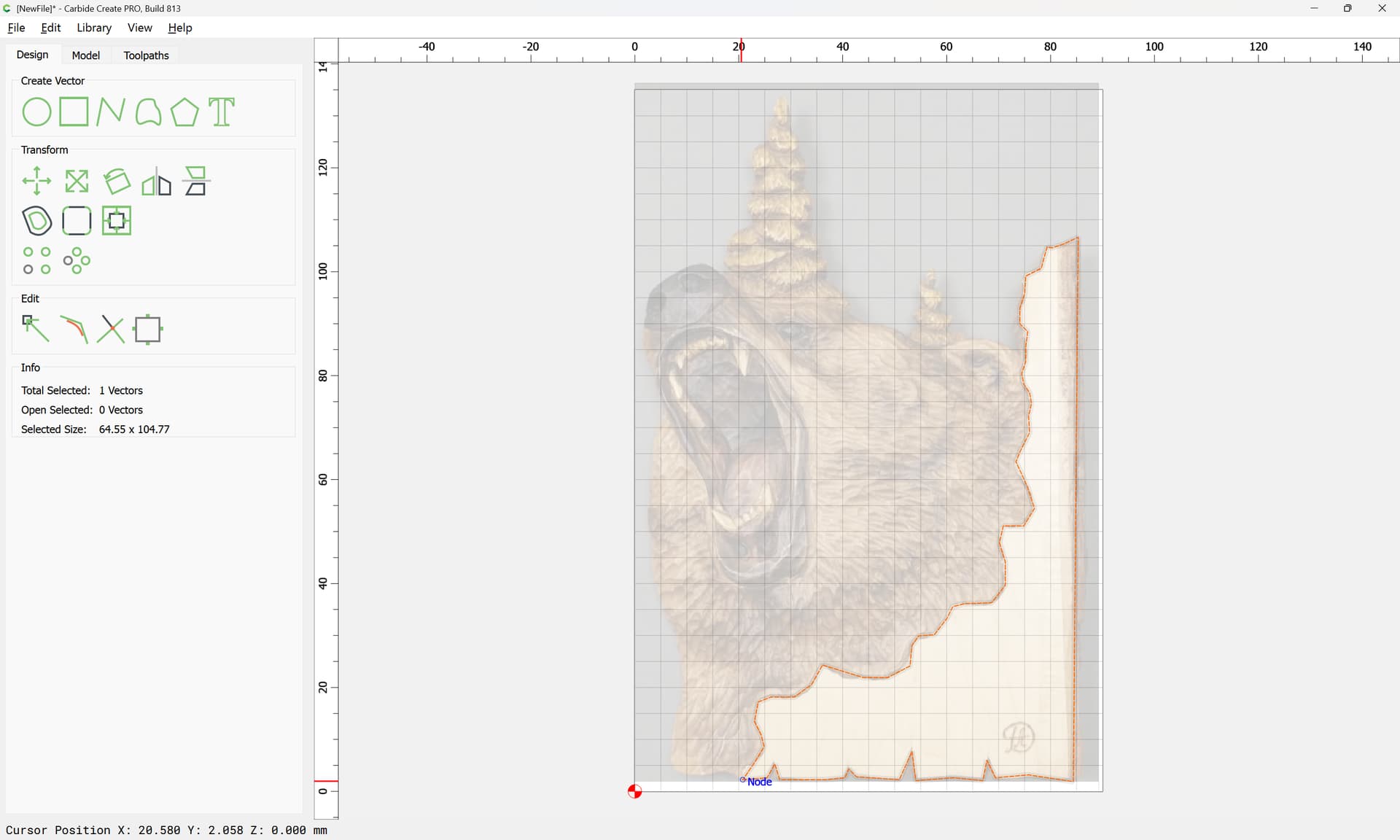This screenshot has height=840, width=1400.
Task: Open the Corner Fillet tool
Action: (77, 221)
